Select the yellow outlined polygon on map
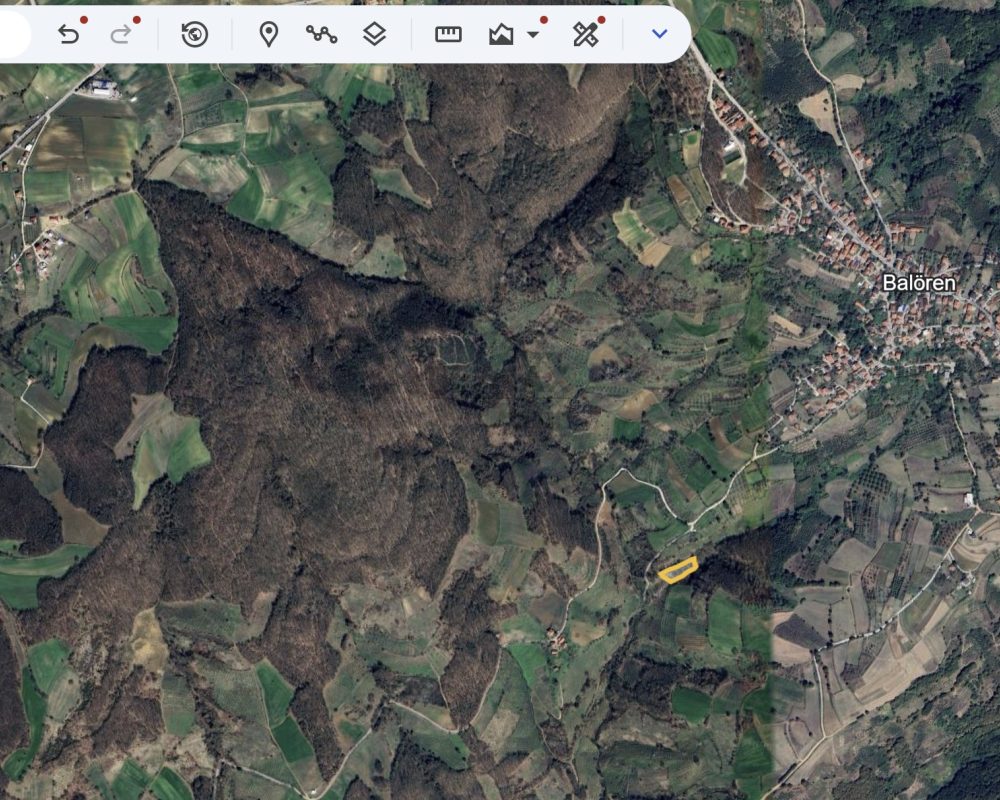1000x800 pixels. 678,570
